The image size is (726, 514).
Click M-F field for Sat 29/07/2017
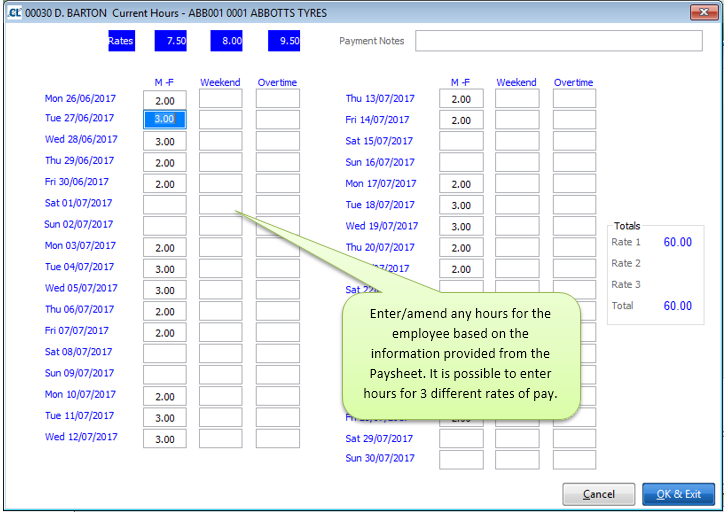pos(461,439)
